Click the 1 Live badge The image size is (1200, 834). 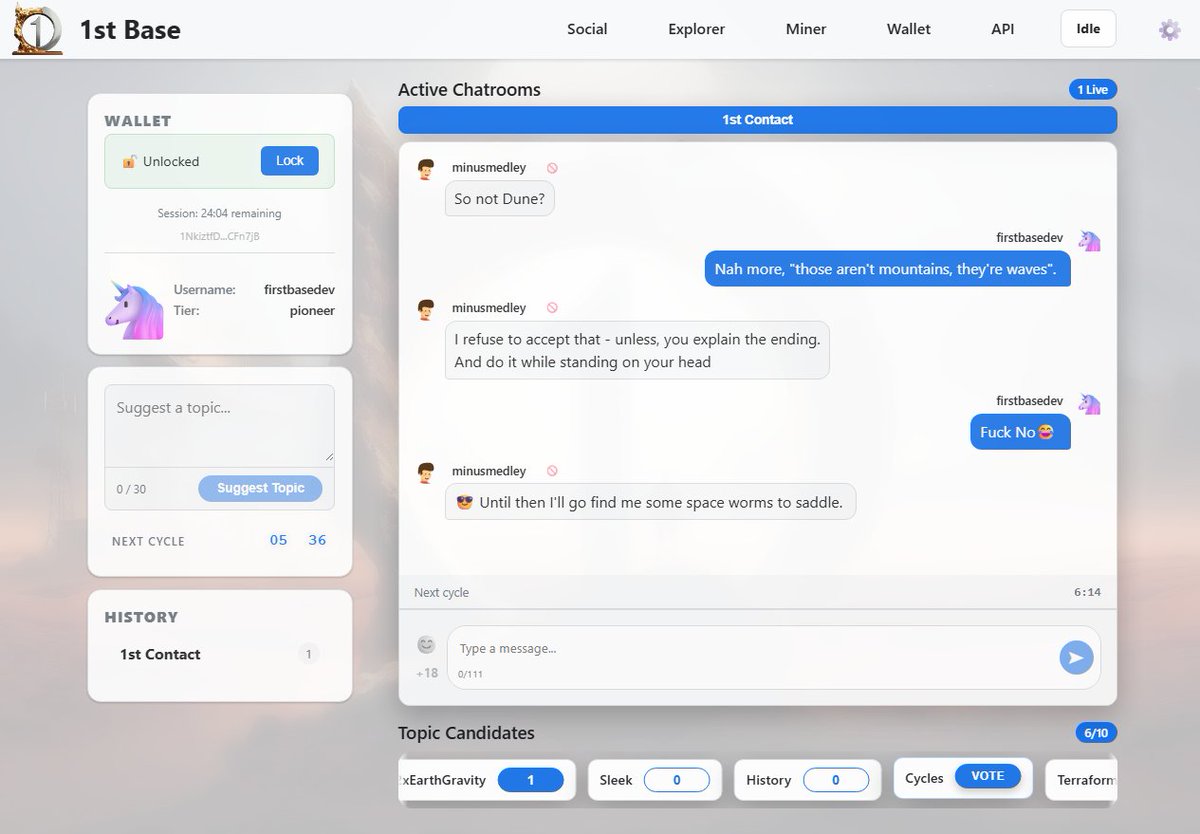point(1092,90)
